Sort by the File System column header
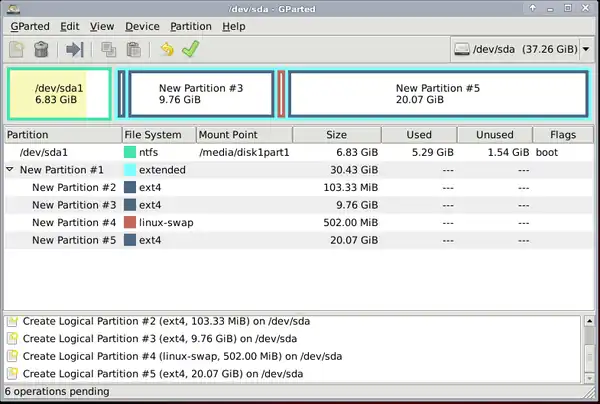600x404 pixels. (153, 135)
